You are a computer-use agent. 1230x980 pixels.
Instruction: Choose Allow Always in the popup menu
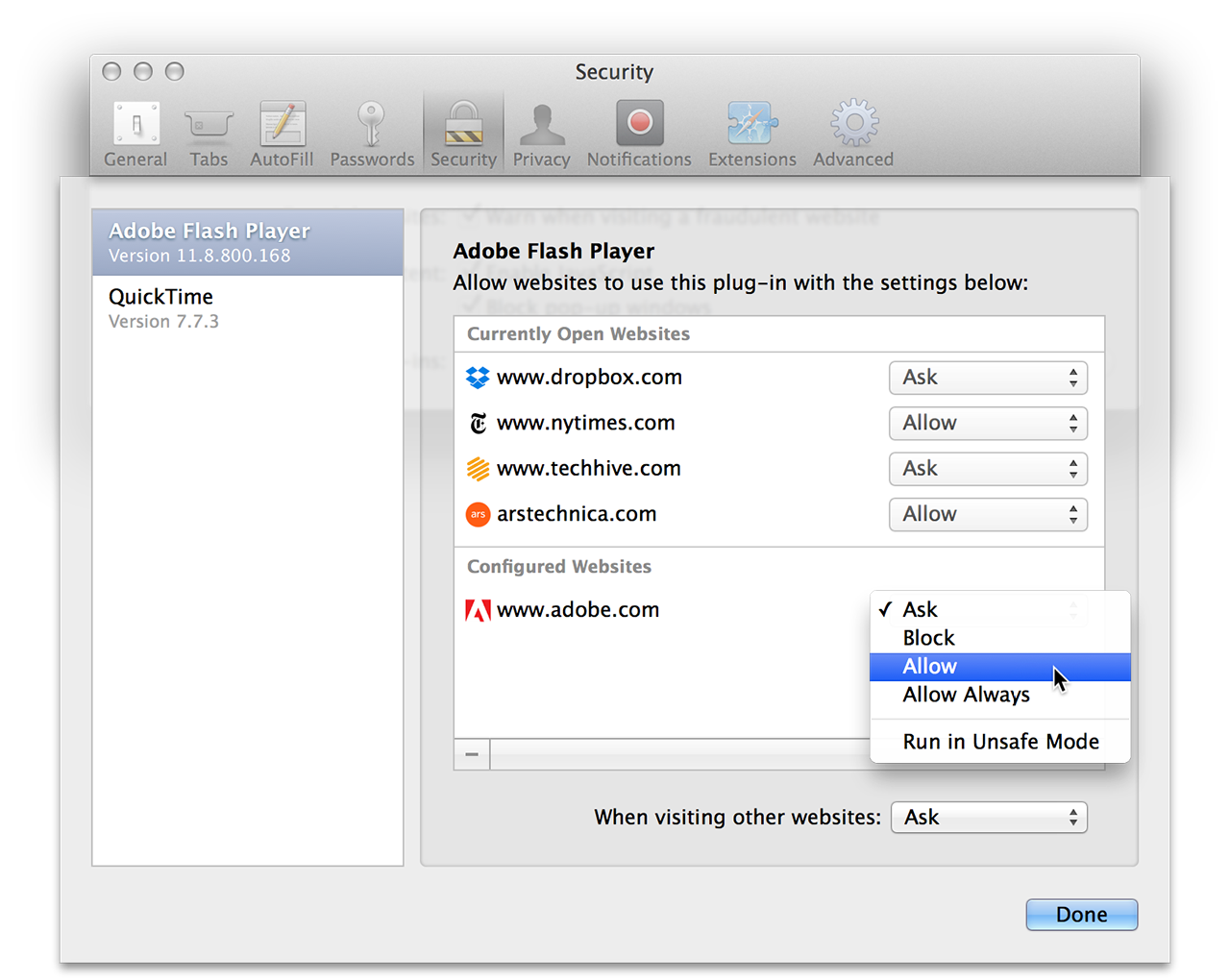pyautogui.click(x=1000, y=695)
